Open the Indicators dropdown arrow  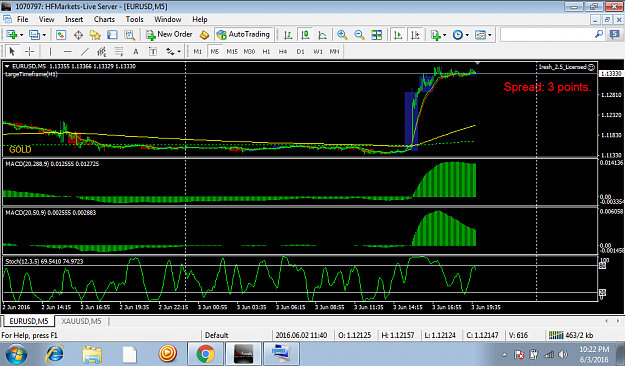coord(444,35)
